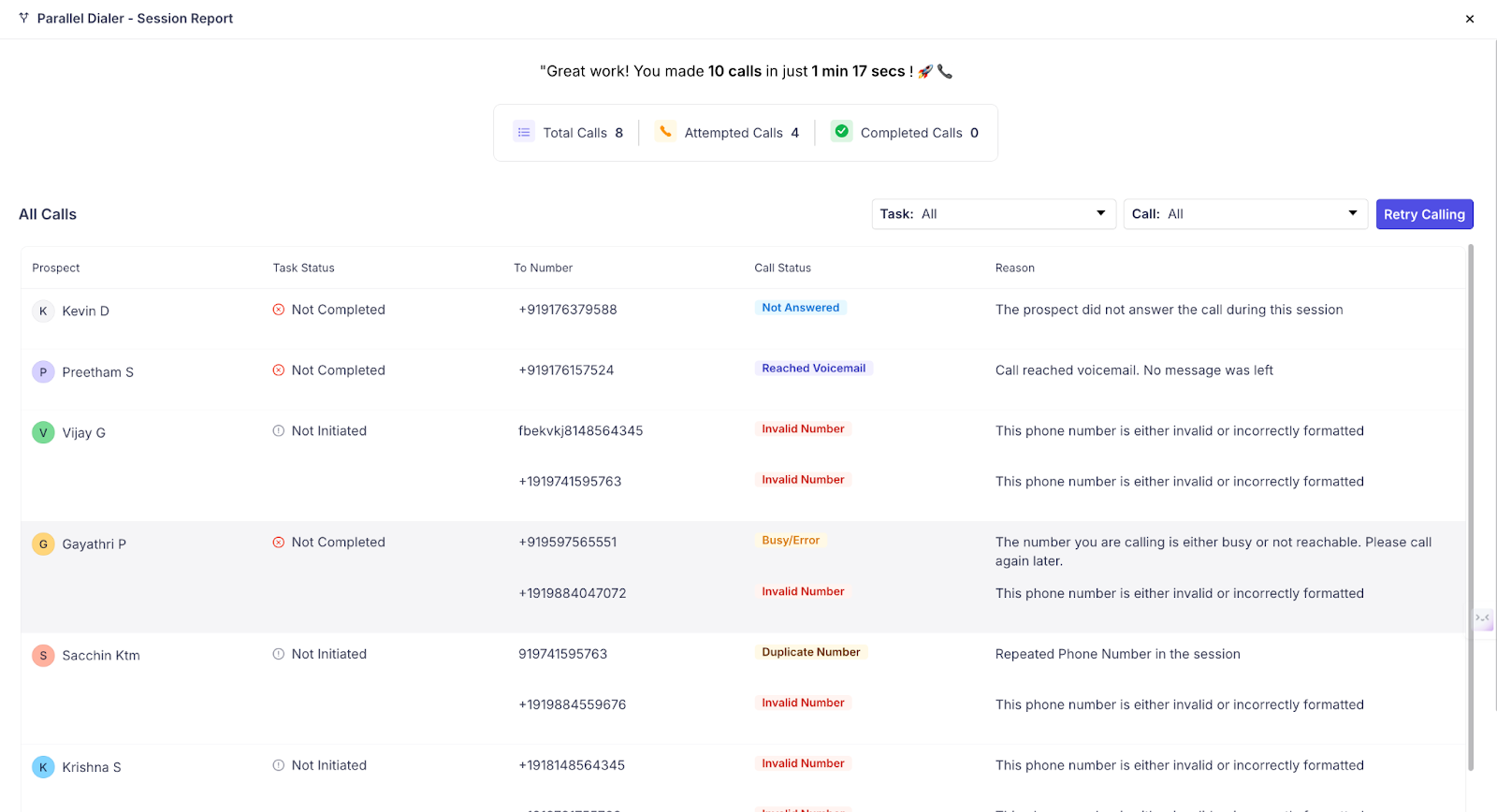Click the Completed Calls green check icon

tap(842, 132)
